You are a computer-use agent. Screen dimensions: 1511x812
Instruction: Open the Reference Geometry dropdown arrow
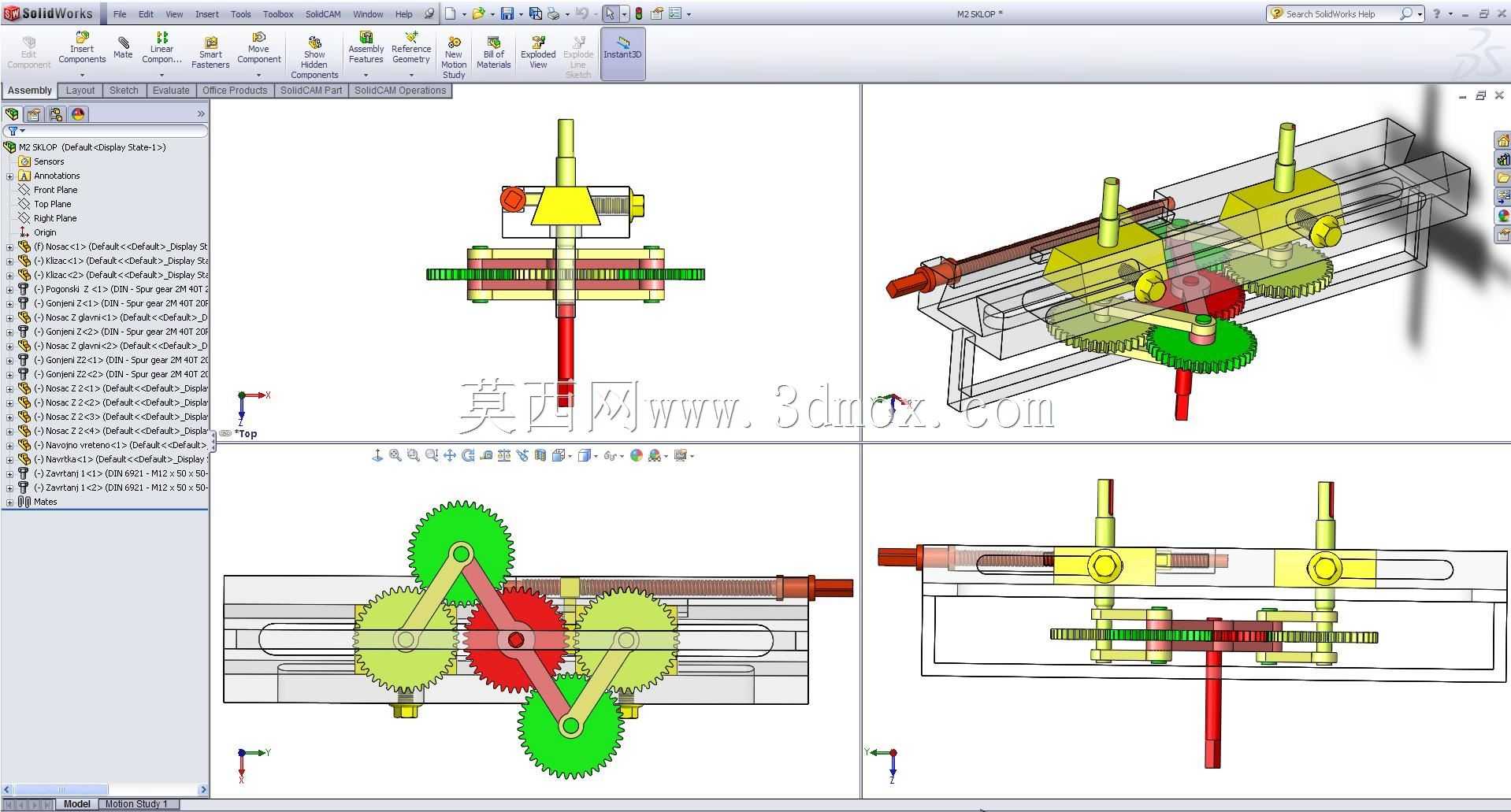pos(411,76)
